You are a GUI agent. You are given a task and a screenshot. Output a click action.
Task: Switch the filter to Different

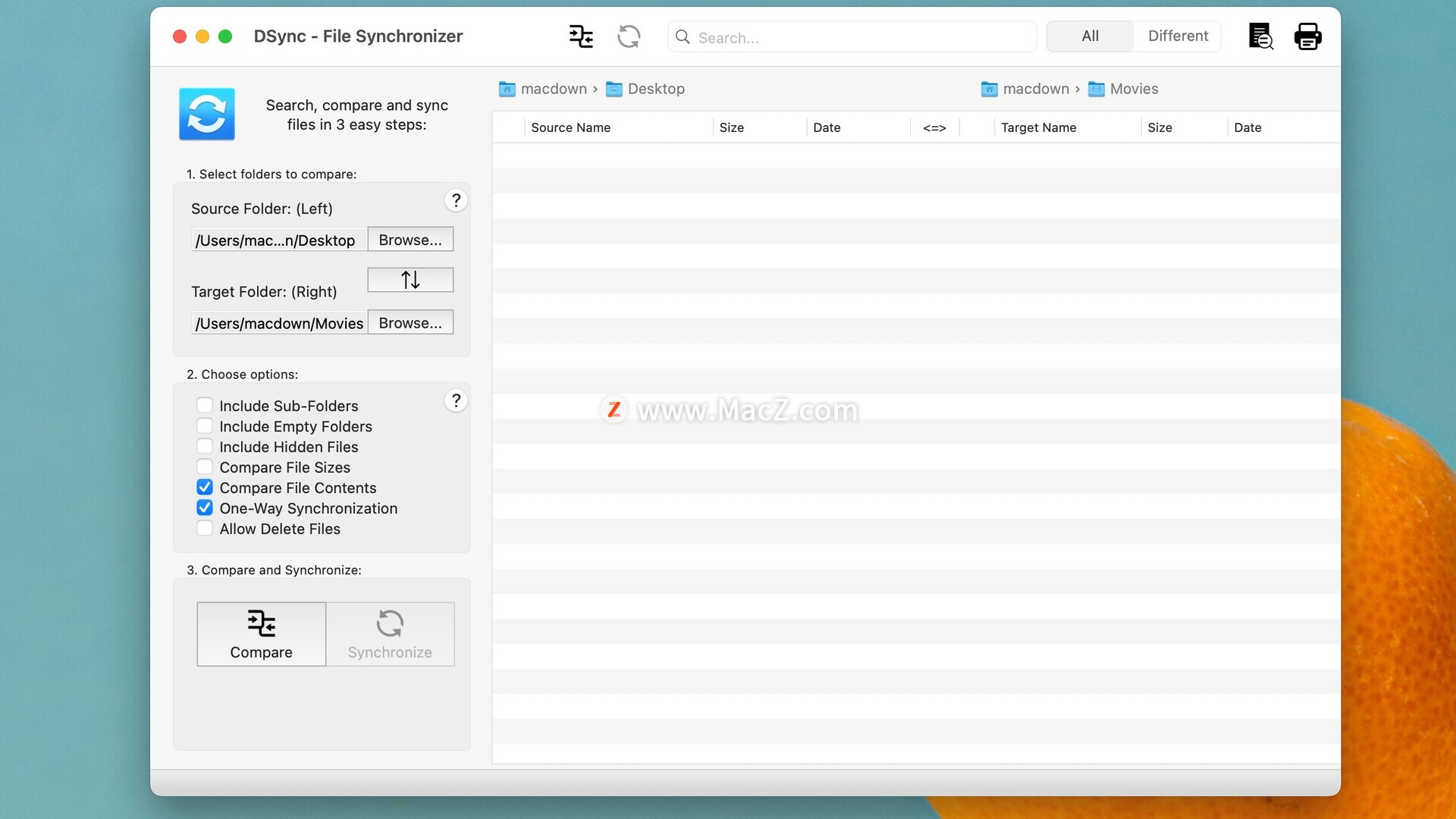[1178, 36]
